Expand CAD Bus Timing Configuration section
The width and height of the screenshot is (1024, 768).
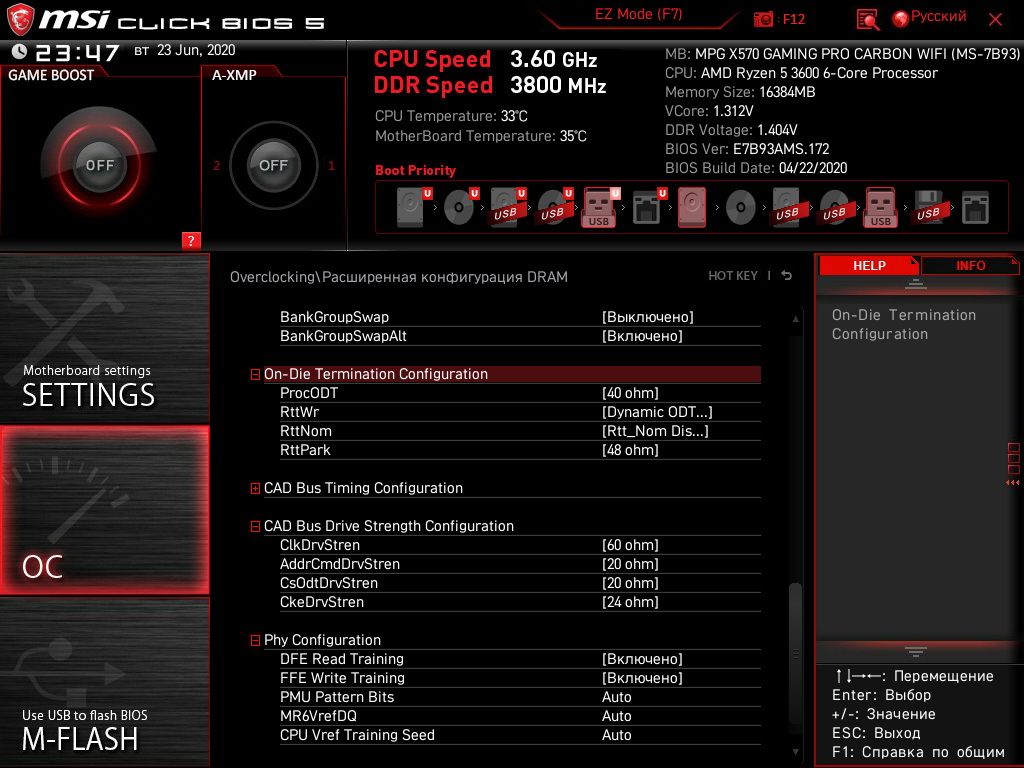255,488
